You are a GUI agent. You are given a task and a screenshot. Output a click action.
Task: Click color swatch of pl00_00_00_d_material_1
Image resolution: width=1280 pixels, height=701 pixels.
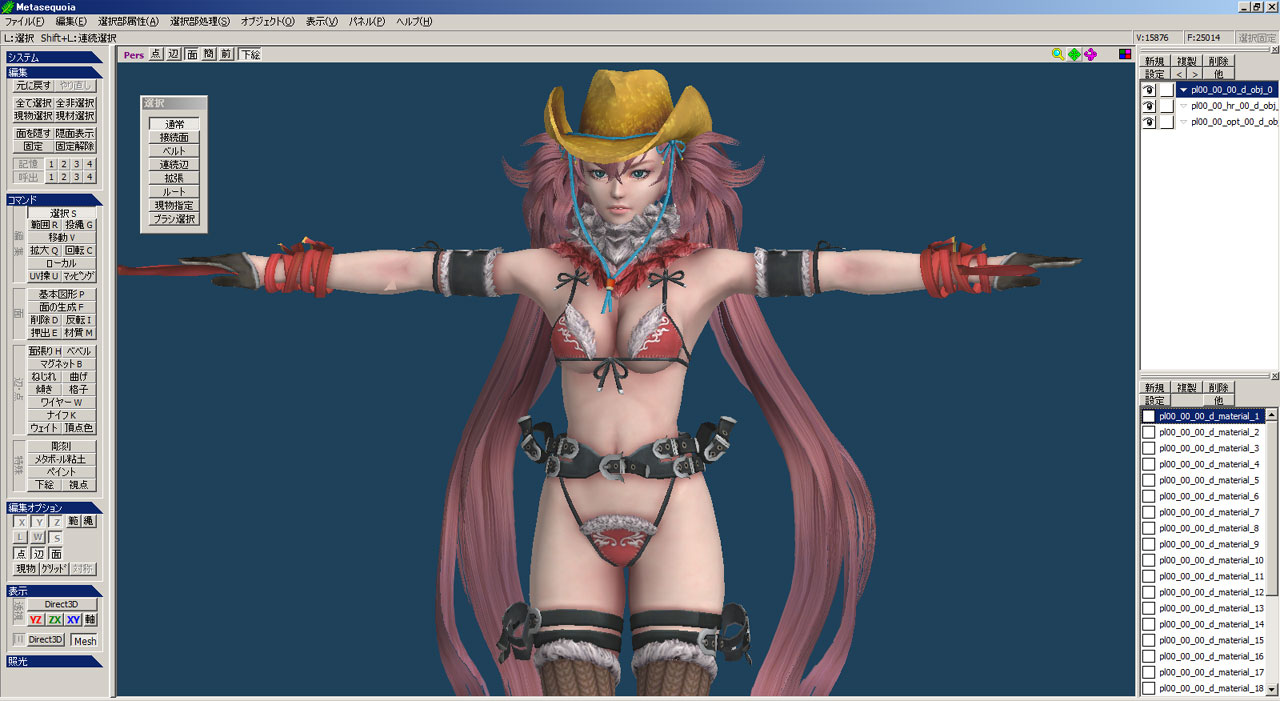[x=1149, y=416]
